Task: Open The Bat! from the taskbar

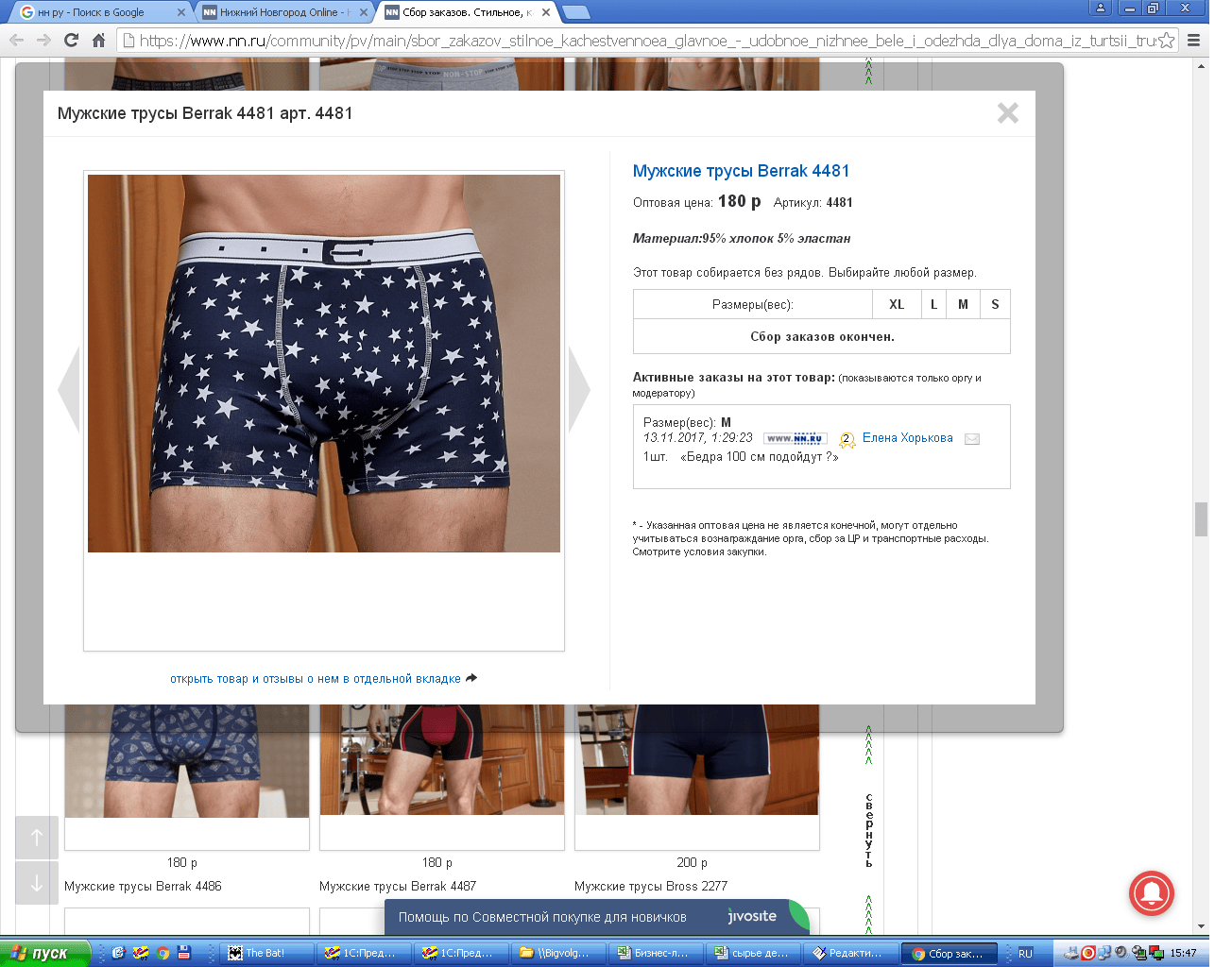Action: (x=267, y=953)
